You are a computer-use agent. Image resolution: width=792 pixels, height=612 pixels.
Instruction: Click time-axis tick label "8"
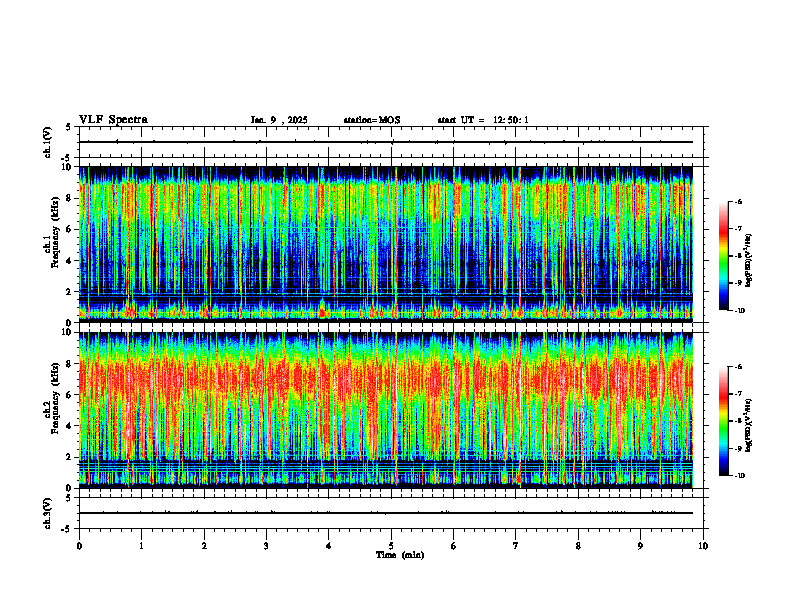[578, 546]
